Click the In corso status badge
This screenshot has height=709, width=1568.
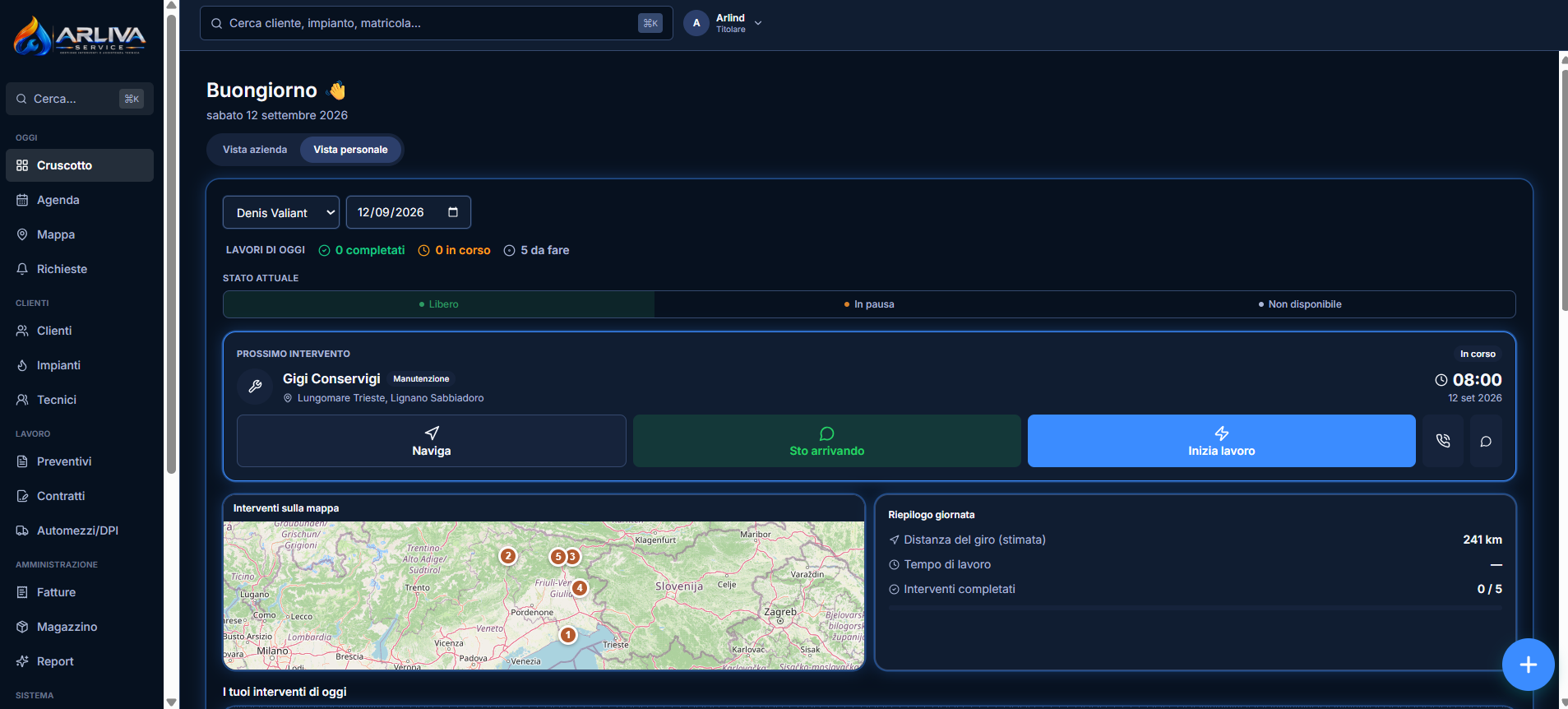(1478, 354)
